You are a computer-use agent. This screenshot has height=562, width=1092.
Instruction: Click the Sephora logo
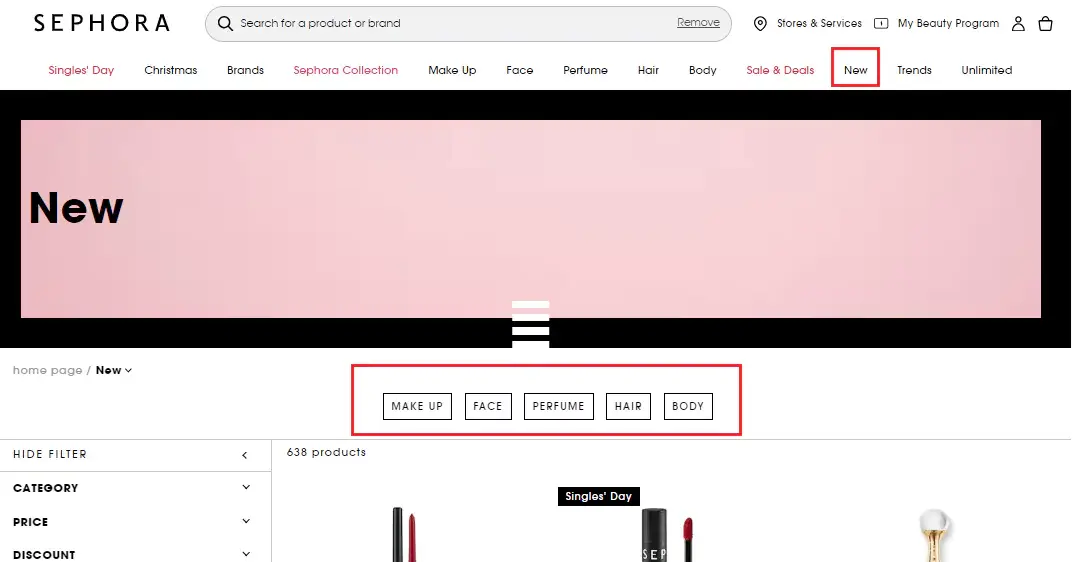(101, 23)
